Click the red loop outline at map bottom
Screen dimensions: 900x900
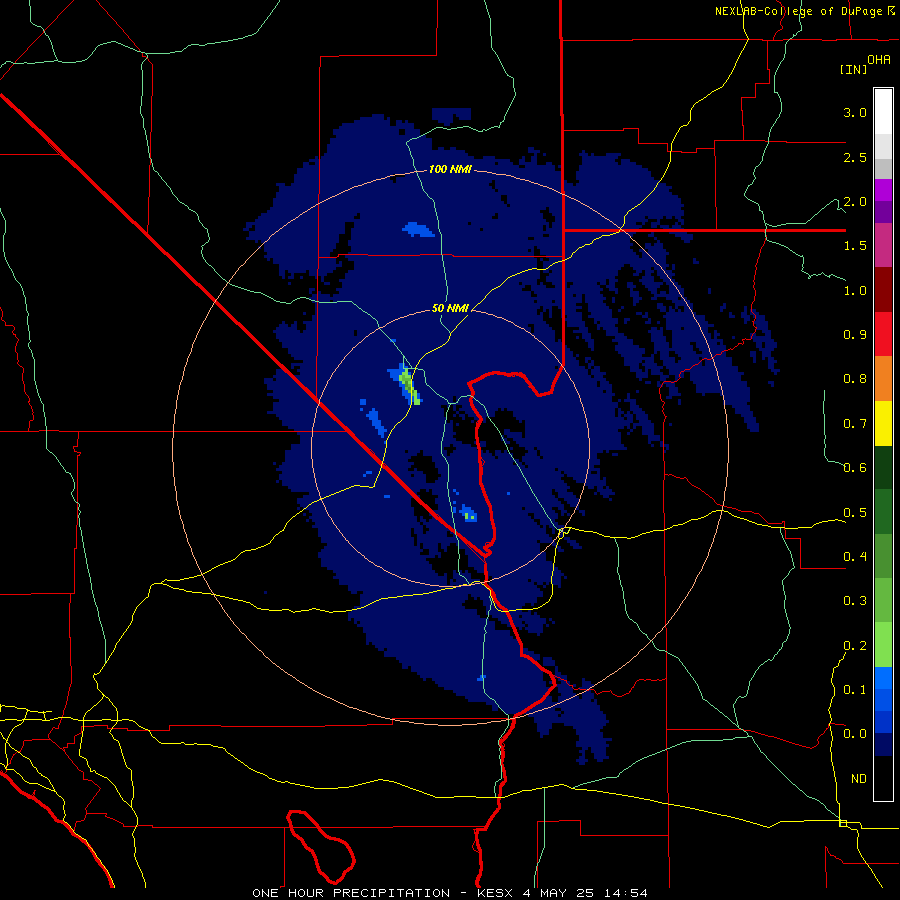point(320,847)
